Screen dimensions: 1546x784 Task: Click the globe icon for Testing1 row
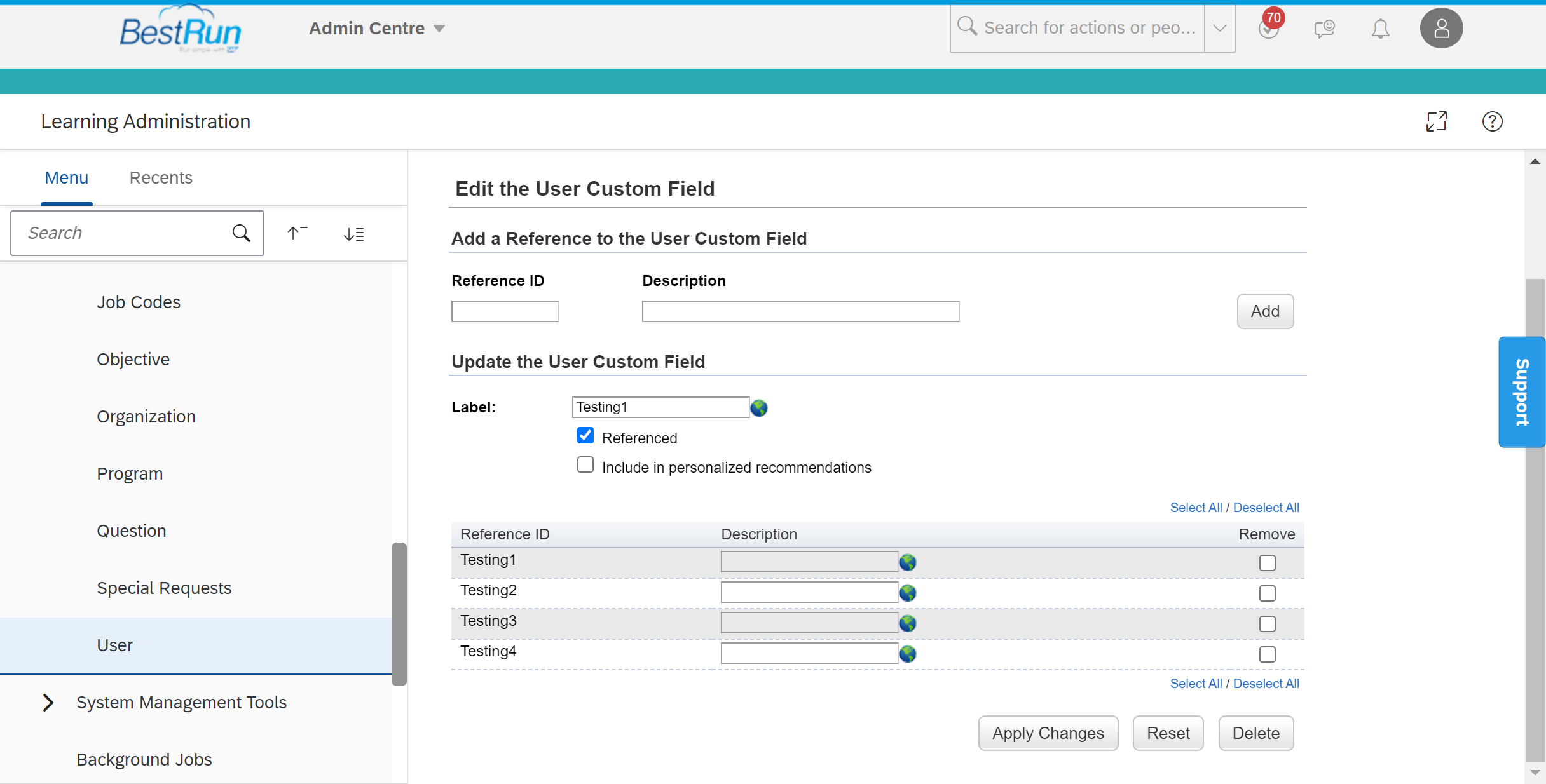[x=908, y=562]
